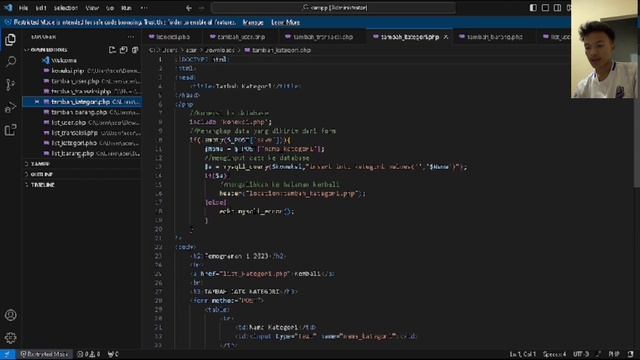
Task: Open the Selection menu
Action: 66,8
